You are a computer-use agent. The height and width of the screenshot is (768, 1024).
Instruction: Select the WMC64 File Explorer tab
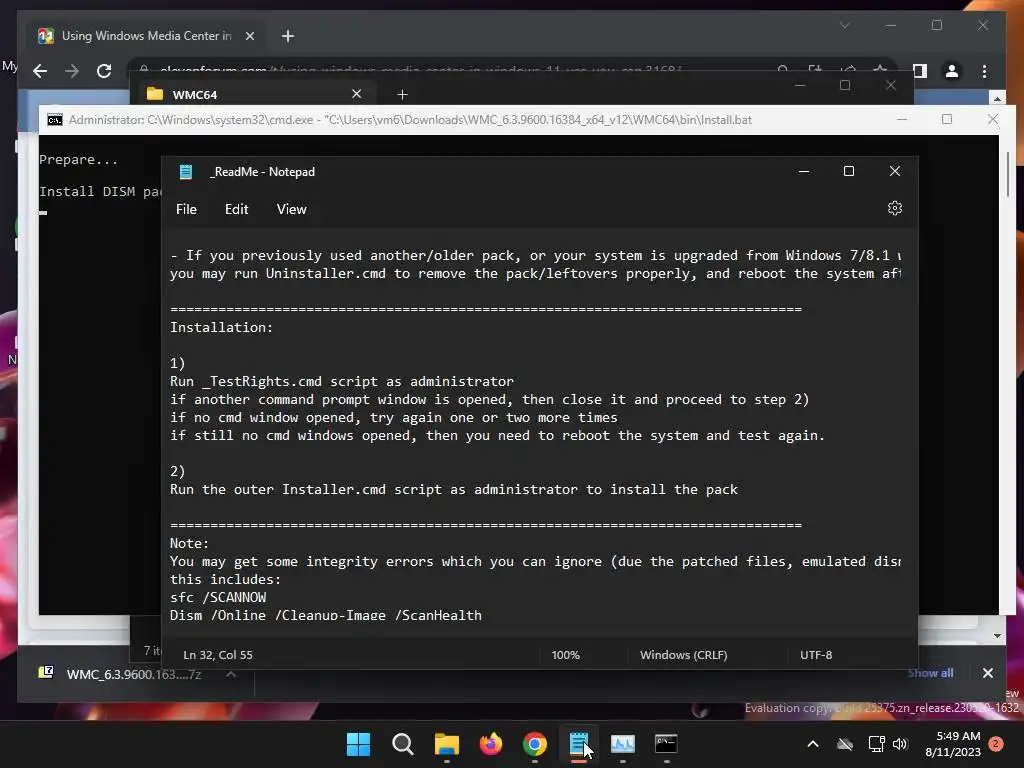point(255,94)
